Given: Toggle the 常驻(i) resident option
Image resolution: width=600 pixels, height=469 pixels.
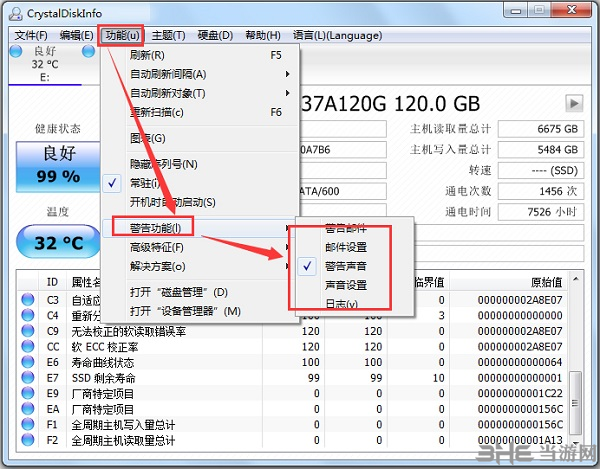Looking at the screenshot, I should pos(199,183).
